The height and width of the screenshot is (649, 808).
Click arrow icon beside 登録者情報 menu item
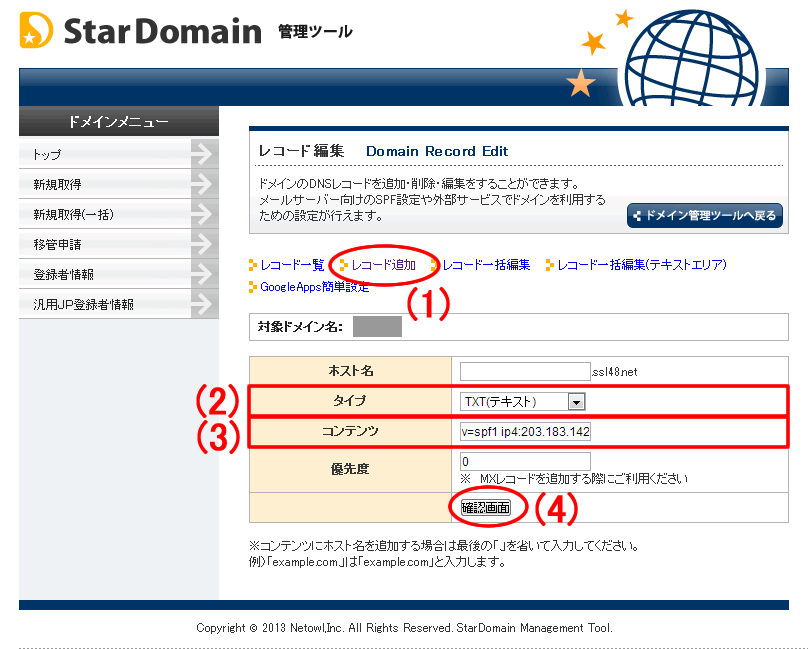pos(205,274)
